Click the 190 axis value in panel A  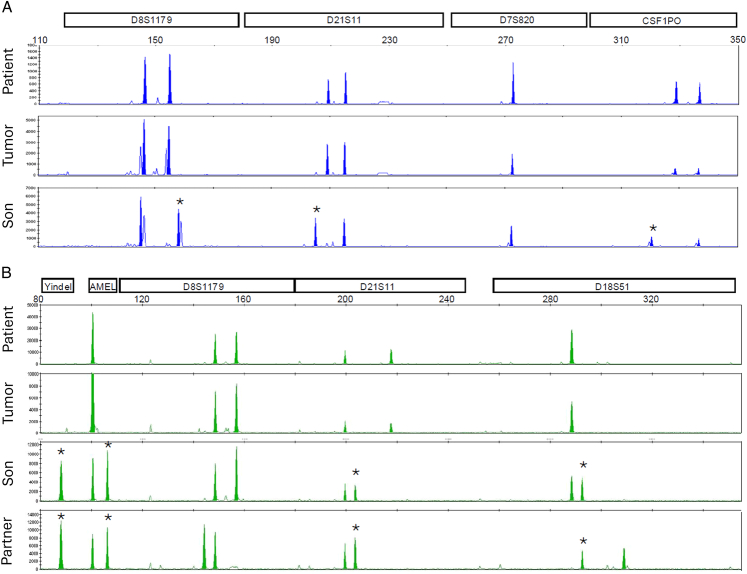pyautogui.click(x=272, y=40)
